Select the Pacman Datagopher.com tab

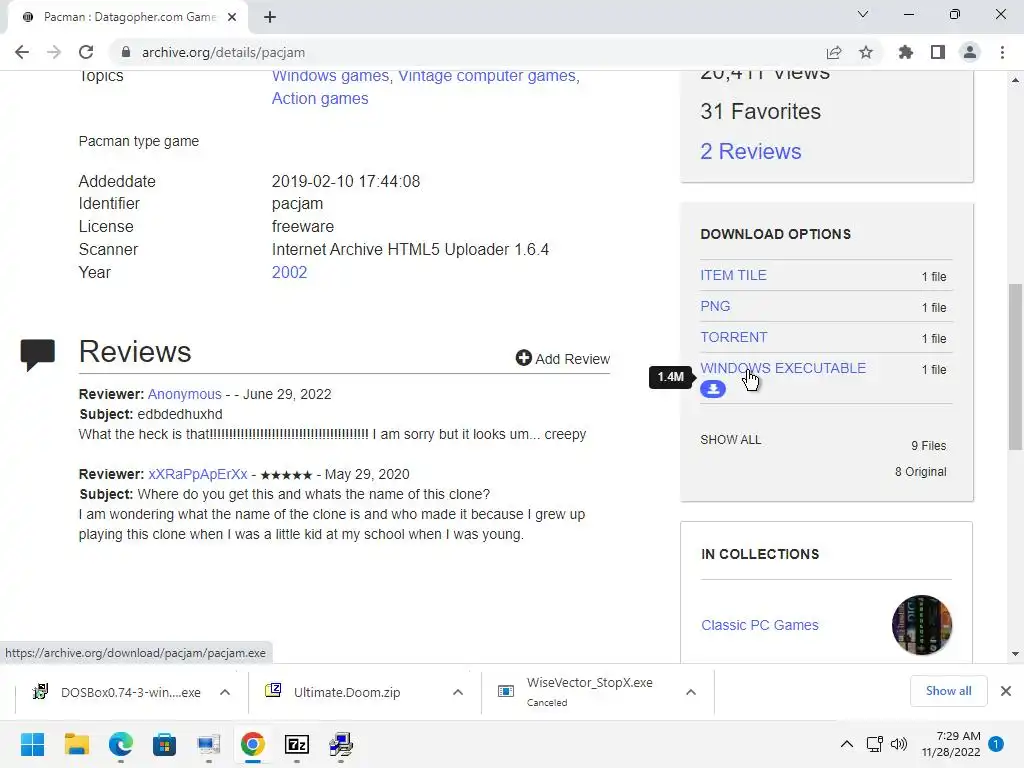click(128, 17)
